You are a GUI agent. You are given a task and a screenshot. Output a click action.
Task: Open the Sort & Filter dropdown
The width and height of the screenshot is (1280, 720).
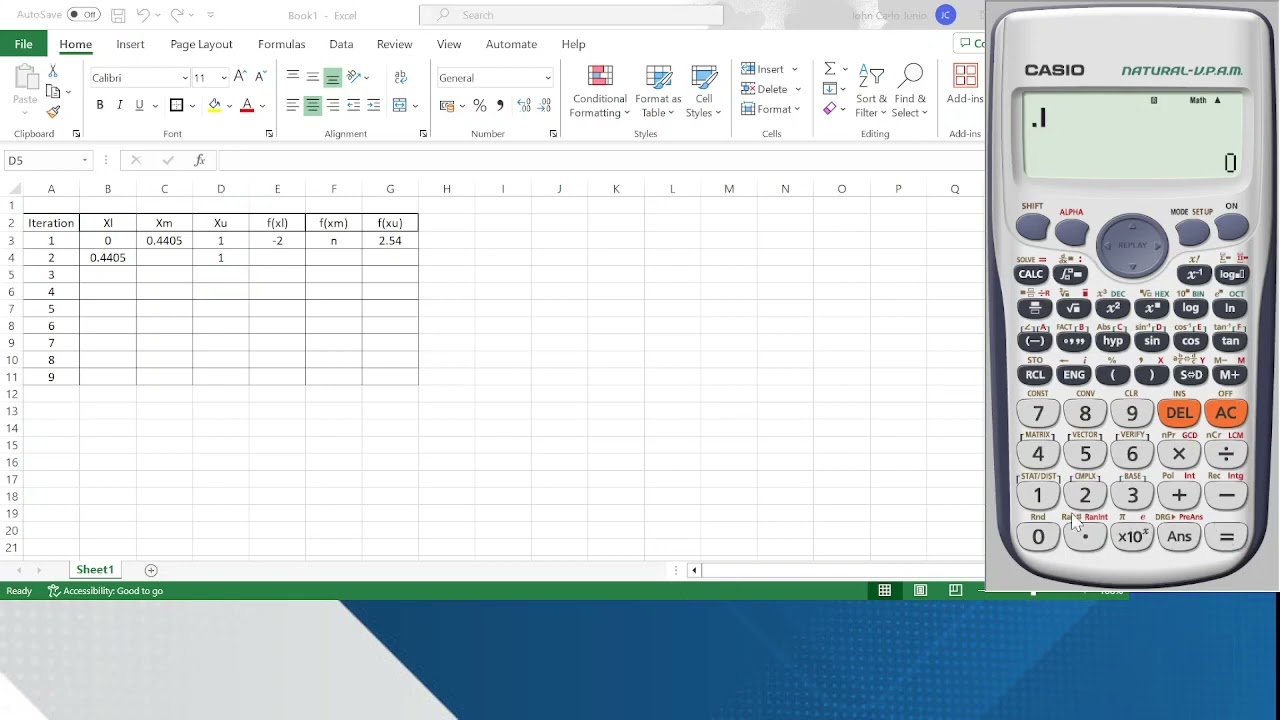coord(871,92)
